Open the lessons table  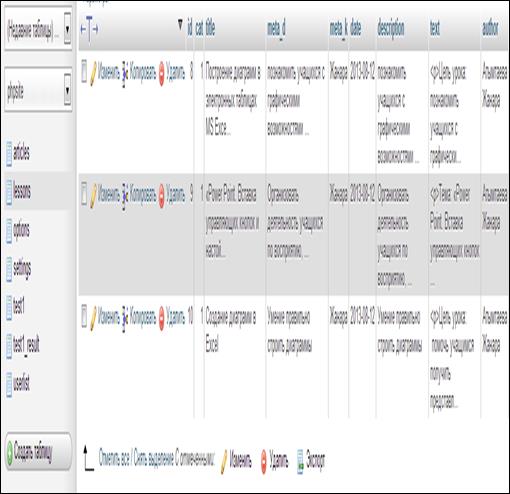point(22,191)
